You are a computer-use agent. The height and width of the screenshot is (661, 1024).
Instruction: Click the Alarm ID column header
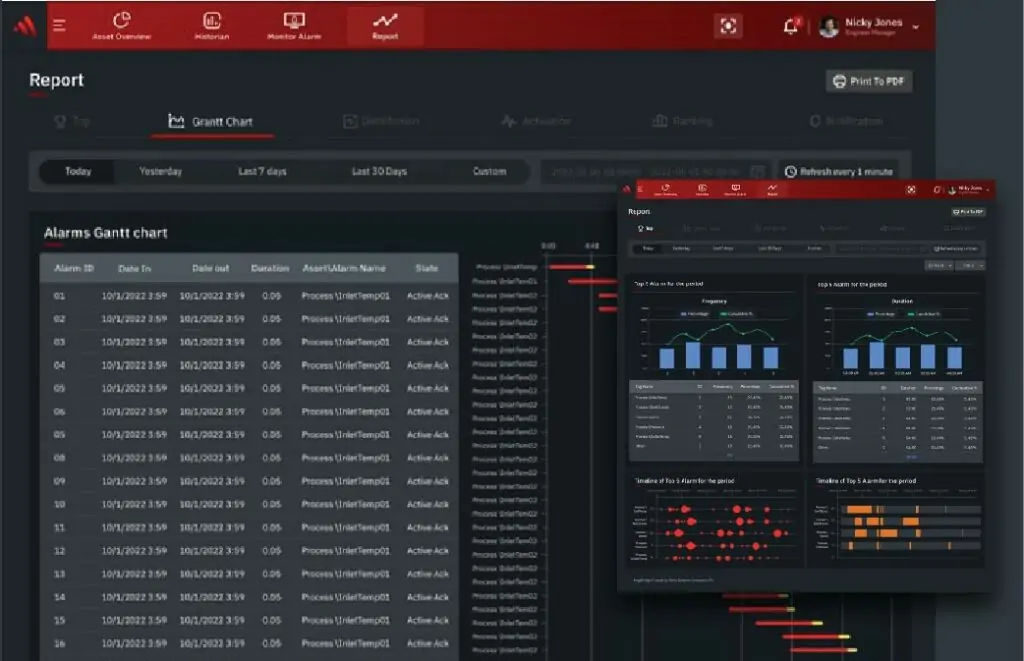(74, 268)
